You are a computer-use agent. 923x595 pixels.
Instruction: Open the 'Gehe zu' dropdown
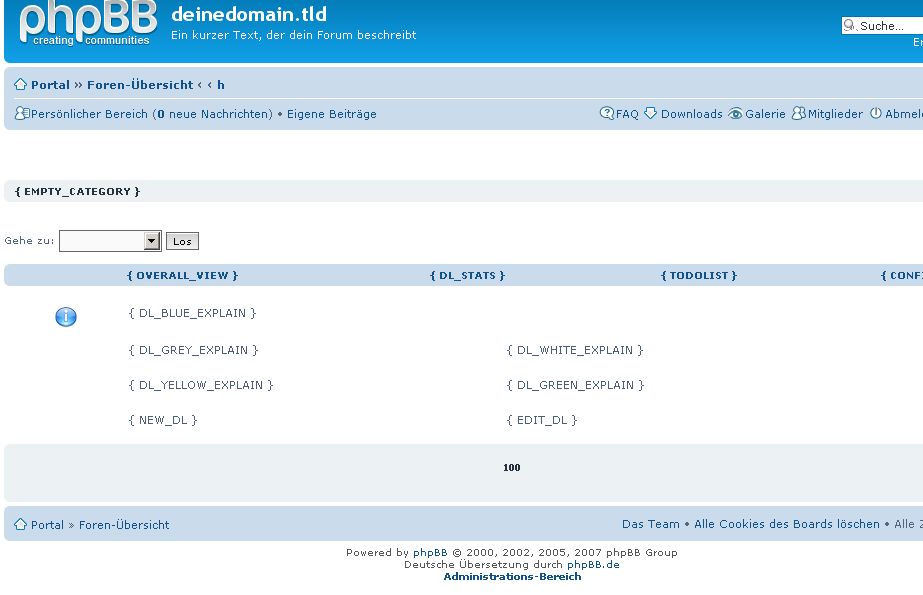pyautogui.click(x=110, y=241)
